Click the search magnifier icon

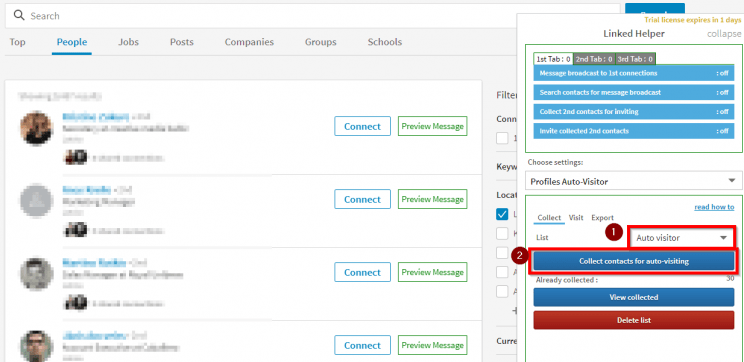coord(19,16)
